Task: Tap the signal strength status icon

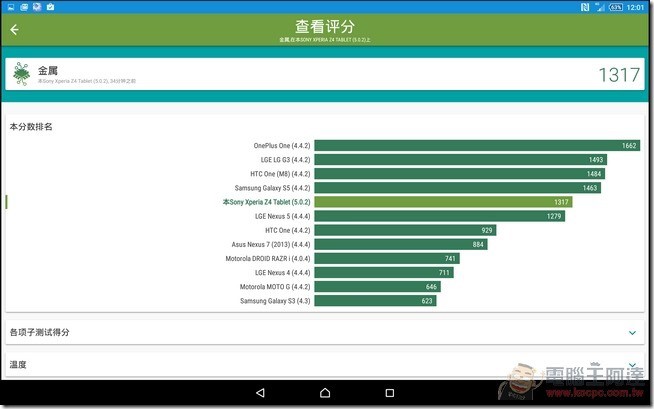Action: (600, 7)
